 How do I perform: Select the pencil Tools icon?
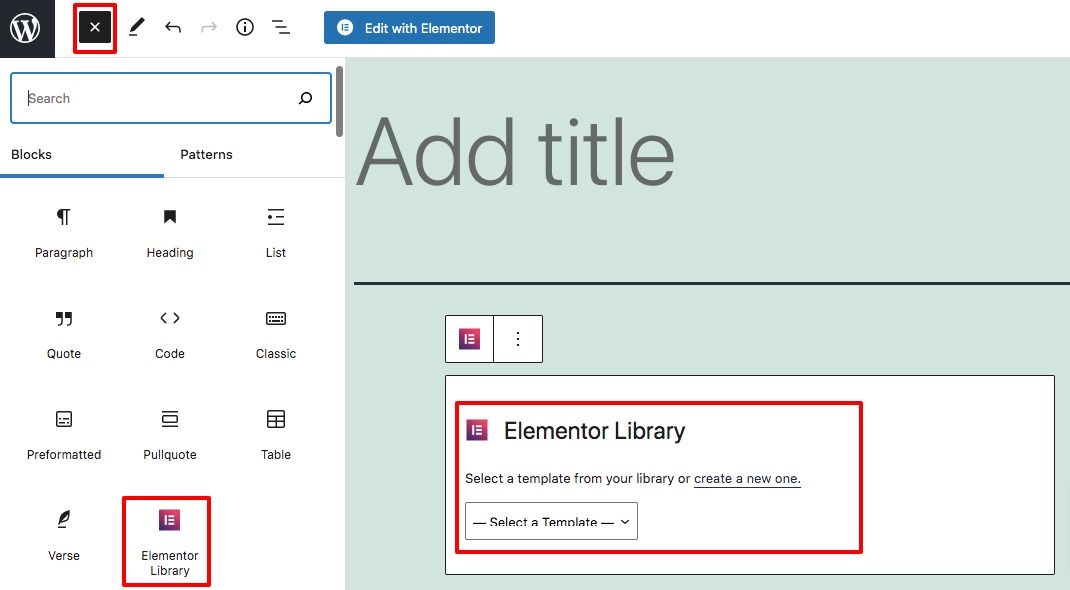coord(136,27)
